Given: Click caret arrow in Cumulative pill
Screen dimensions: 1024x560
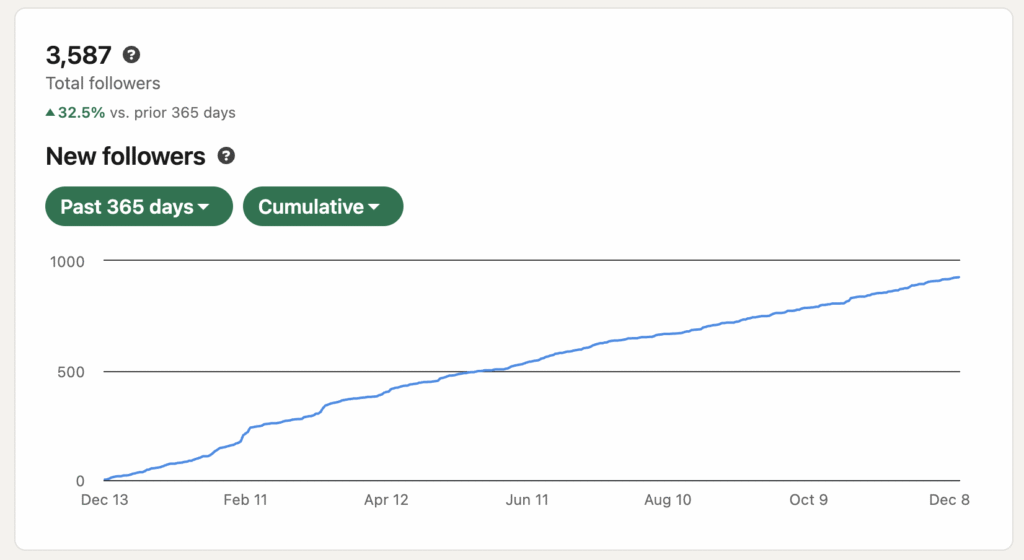Looking at the screenshot, I should 374,208.
